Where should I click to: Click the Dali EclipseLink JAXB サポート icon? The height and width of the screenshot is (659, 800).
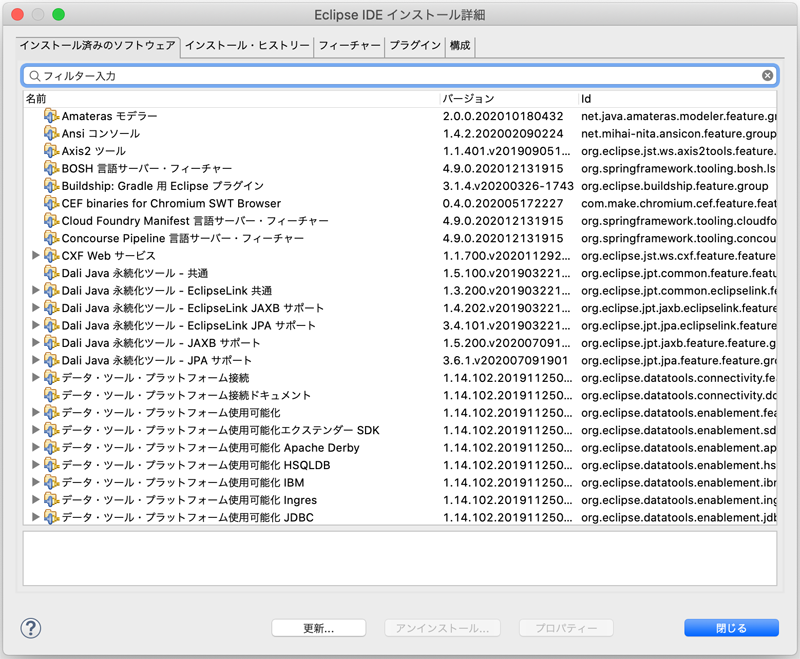[51, 308]
